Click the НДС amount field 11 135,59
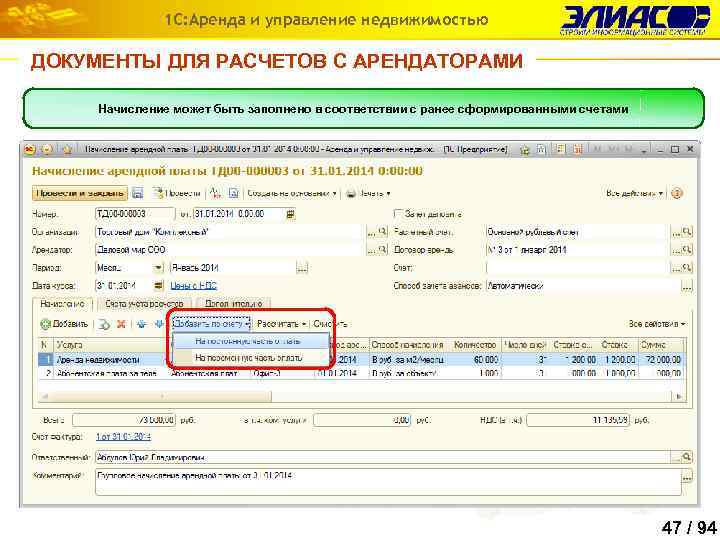Screen dimensions: 720x540 [578, 420]
